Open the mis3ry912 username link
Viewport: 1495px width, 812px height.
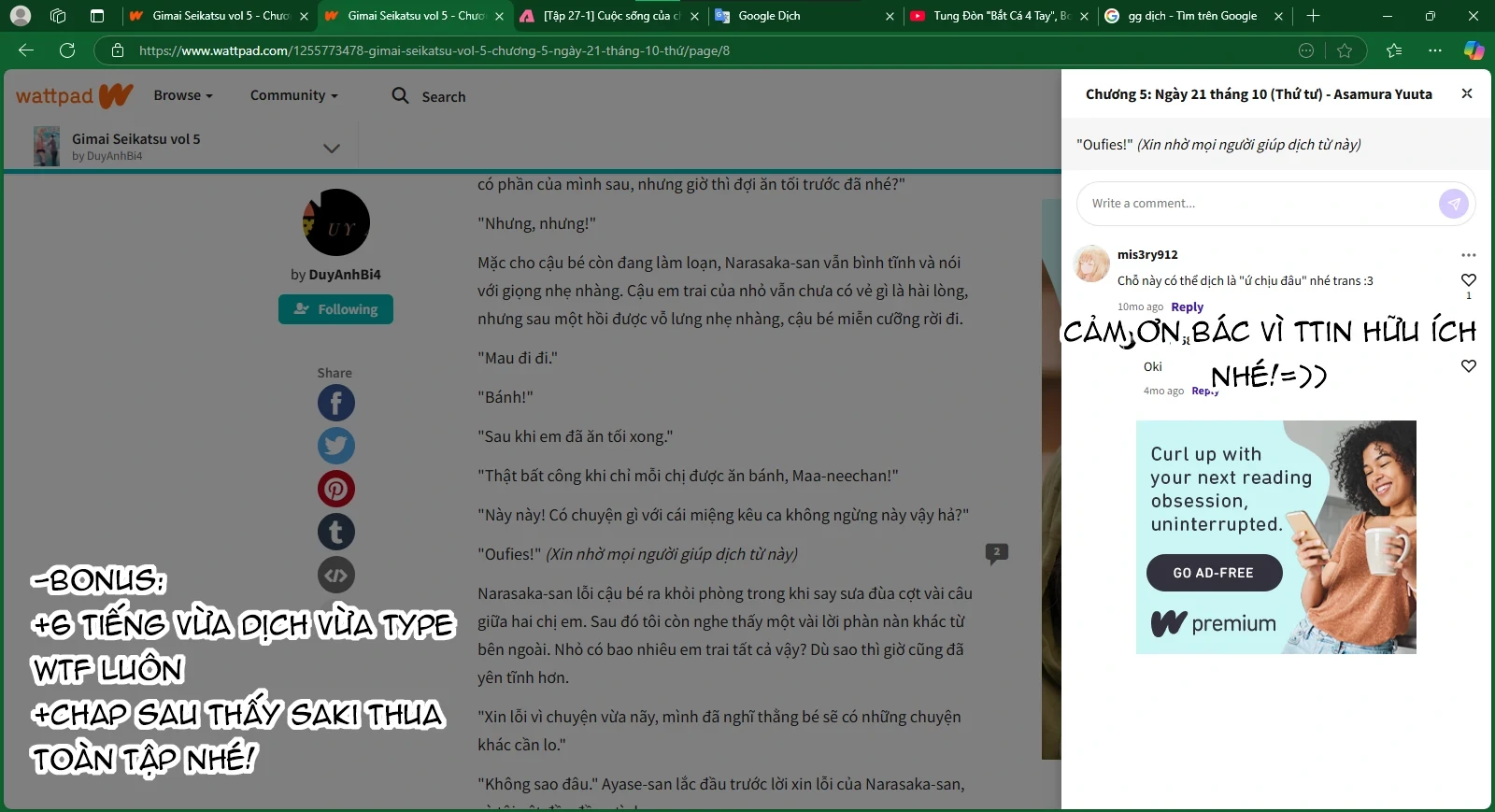(1147, 254)
